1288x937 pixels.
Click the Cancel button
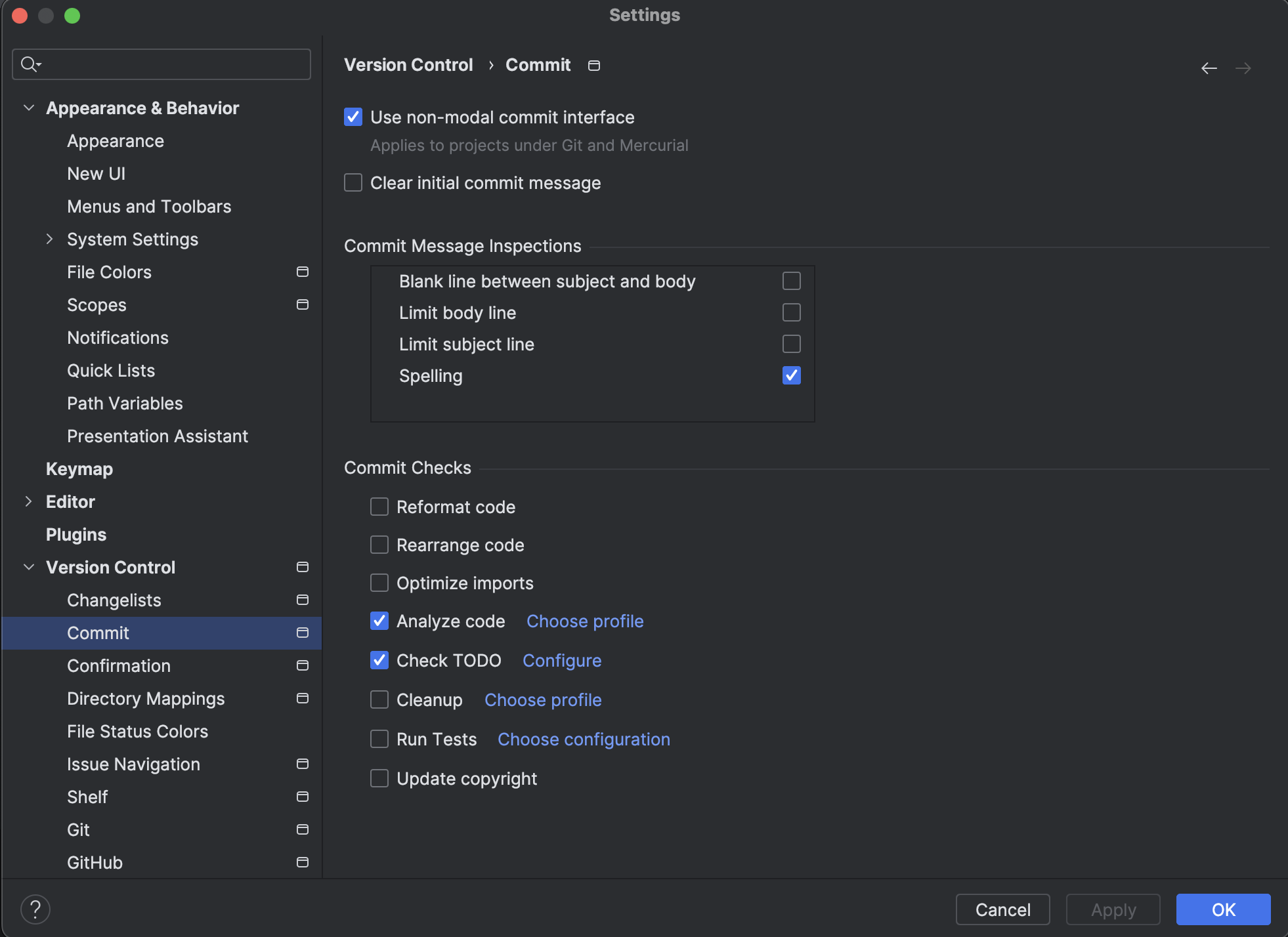click(1002, 909)
